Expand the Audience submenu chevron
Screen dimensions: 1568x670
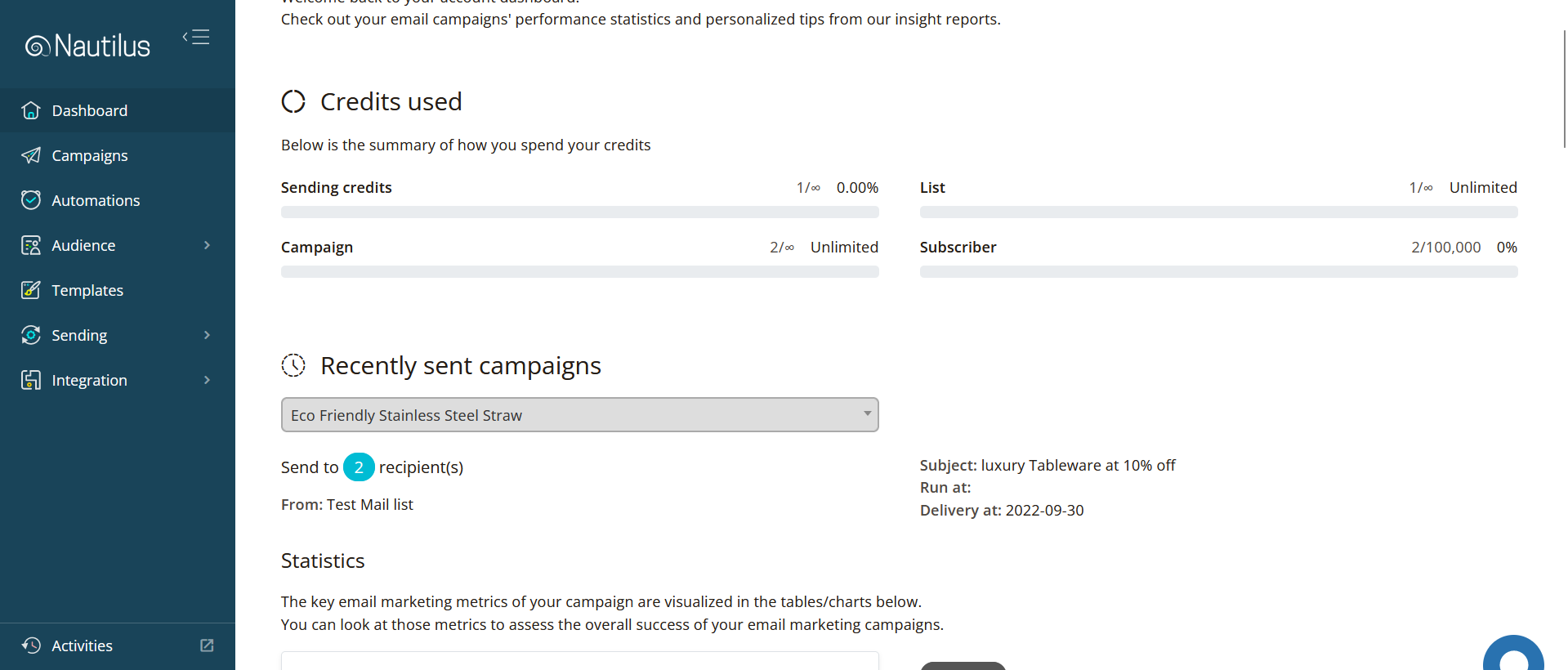(x=207, y=245)
